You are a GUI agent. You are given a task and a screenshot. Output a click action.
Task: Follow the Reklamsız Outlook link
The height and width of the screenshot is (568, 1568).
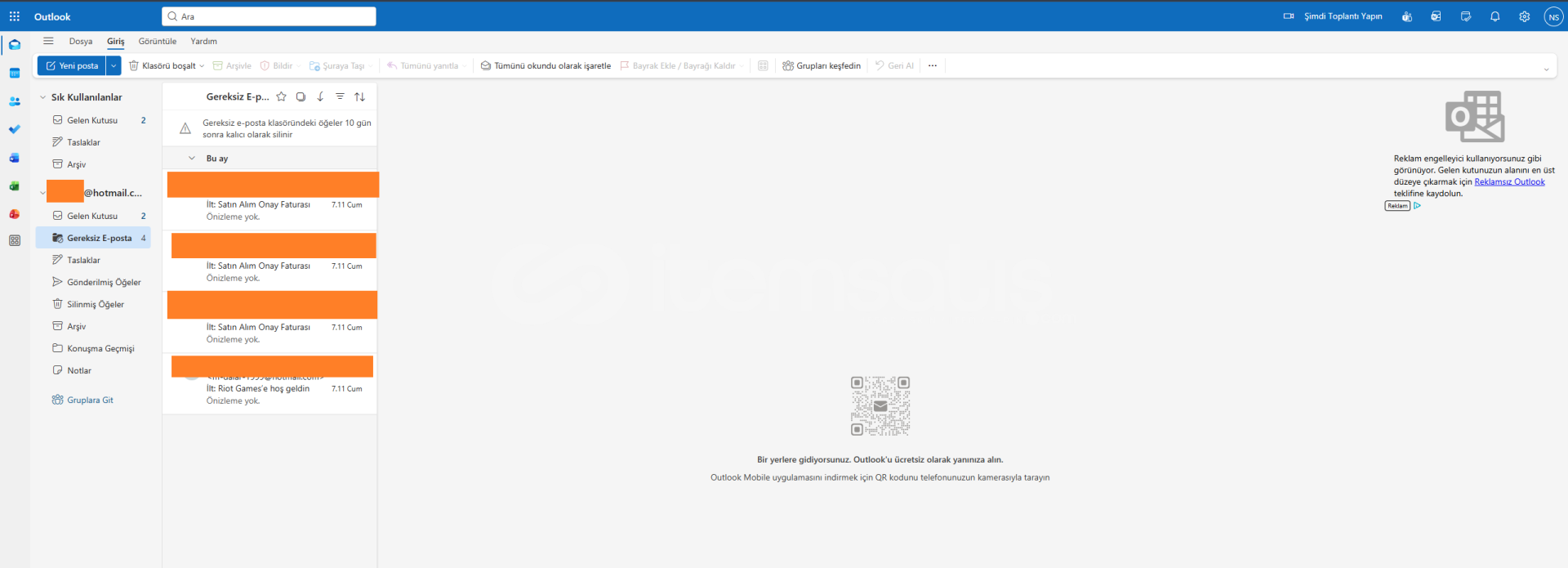[x=1509, y=181]
